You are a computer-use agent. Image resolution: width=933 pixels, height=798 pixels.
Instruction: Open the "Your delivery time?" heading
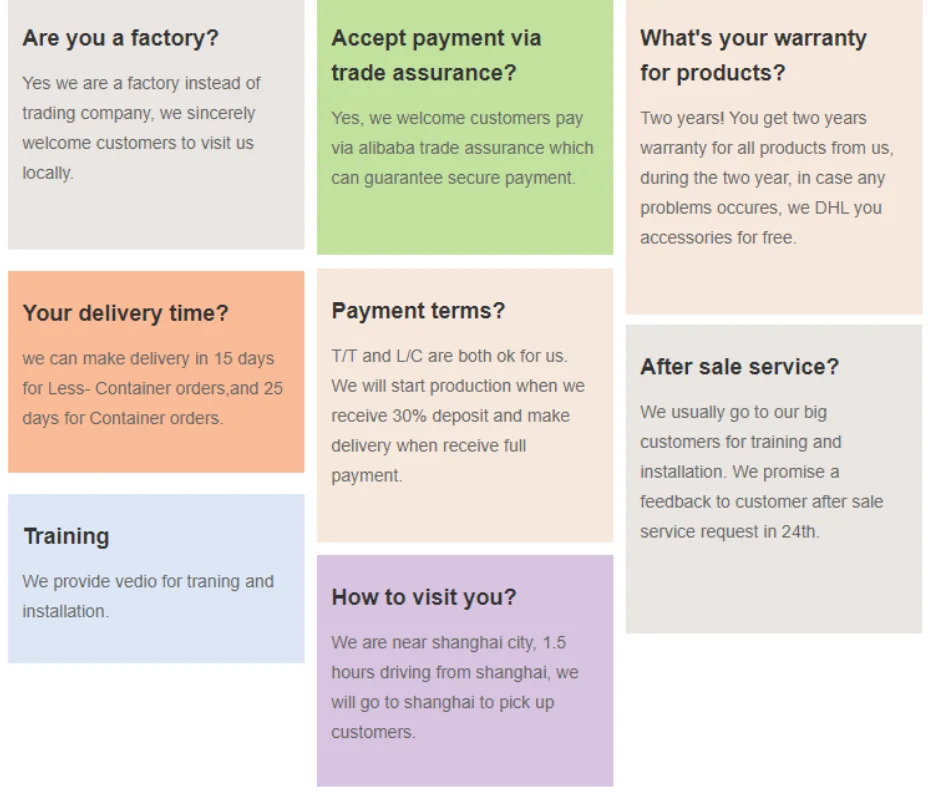pos(126,313)
